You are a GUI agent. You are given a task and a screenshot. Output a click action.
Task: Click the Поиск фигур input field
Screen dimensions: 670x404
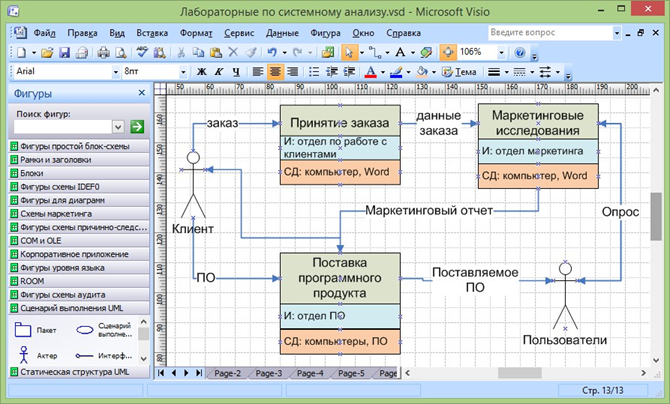[63, 127]
